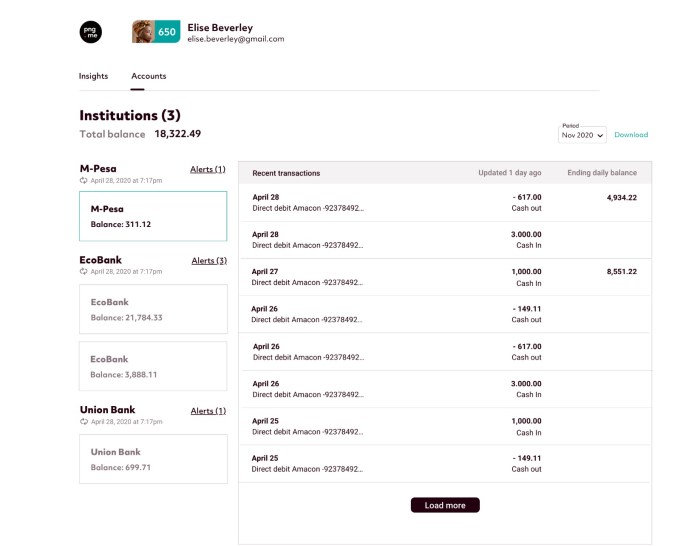Open the Accounts tab

[149, 76]
